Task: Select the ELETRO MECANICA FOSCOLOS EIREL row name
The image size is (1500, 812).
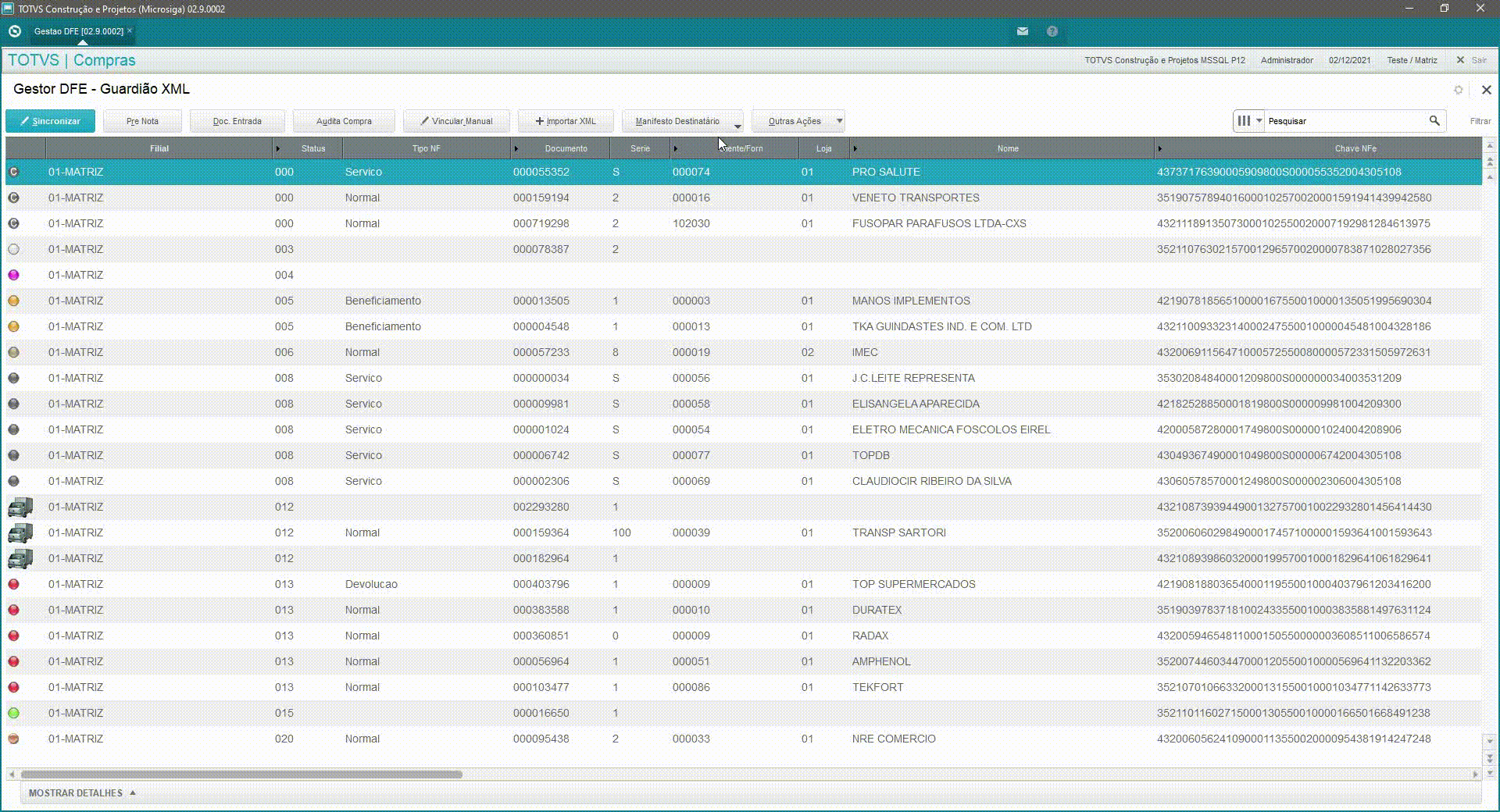Action: (x=951, y=429)
